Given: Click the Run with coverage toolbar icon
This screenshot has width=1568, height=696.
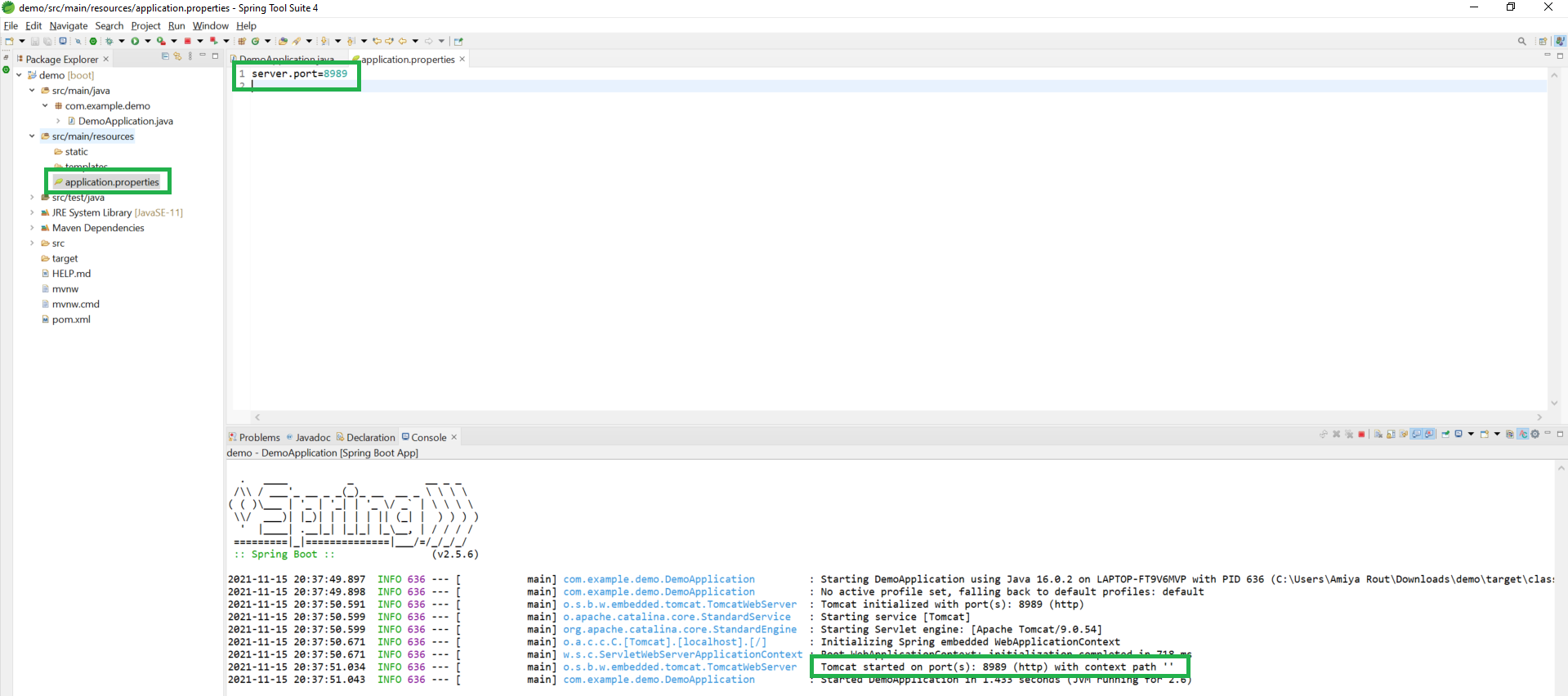Looking at the screenshot, I should pyautogui.click(x=161, y=41).
